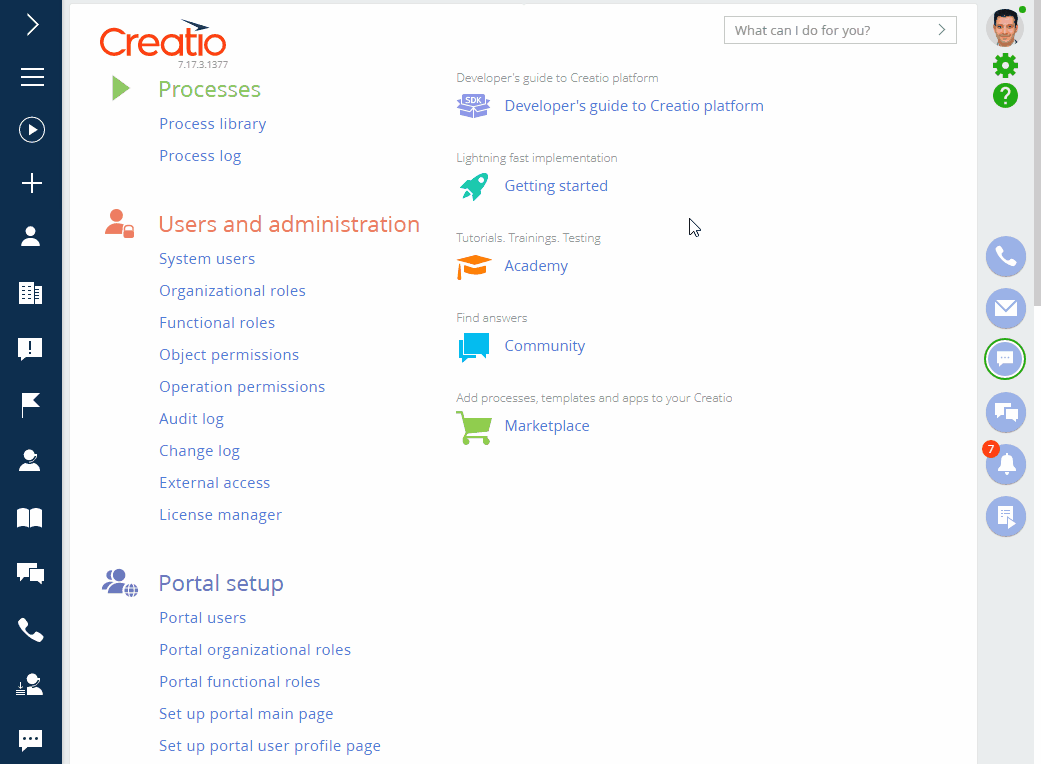Screen dimensions: 1041x764
Task: Open Accounts section building icon
Action: [31, 293]
